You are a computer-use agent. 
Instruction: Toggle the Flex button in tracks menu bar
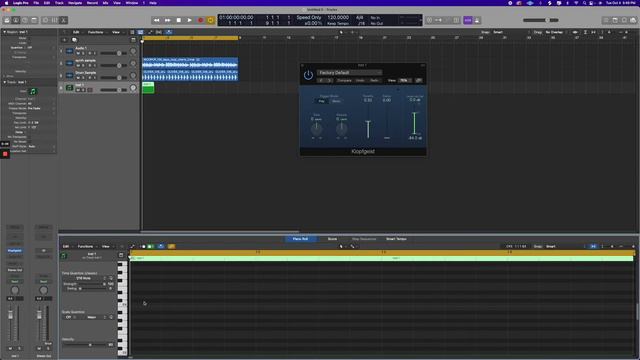158,32
